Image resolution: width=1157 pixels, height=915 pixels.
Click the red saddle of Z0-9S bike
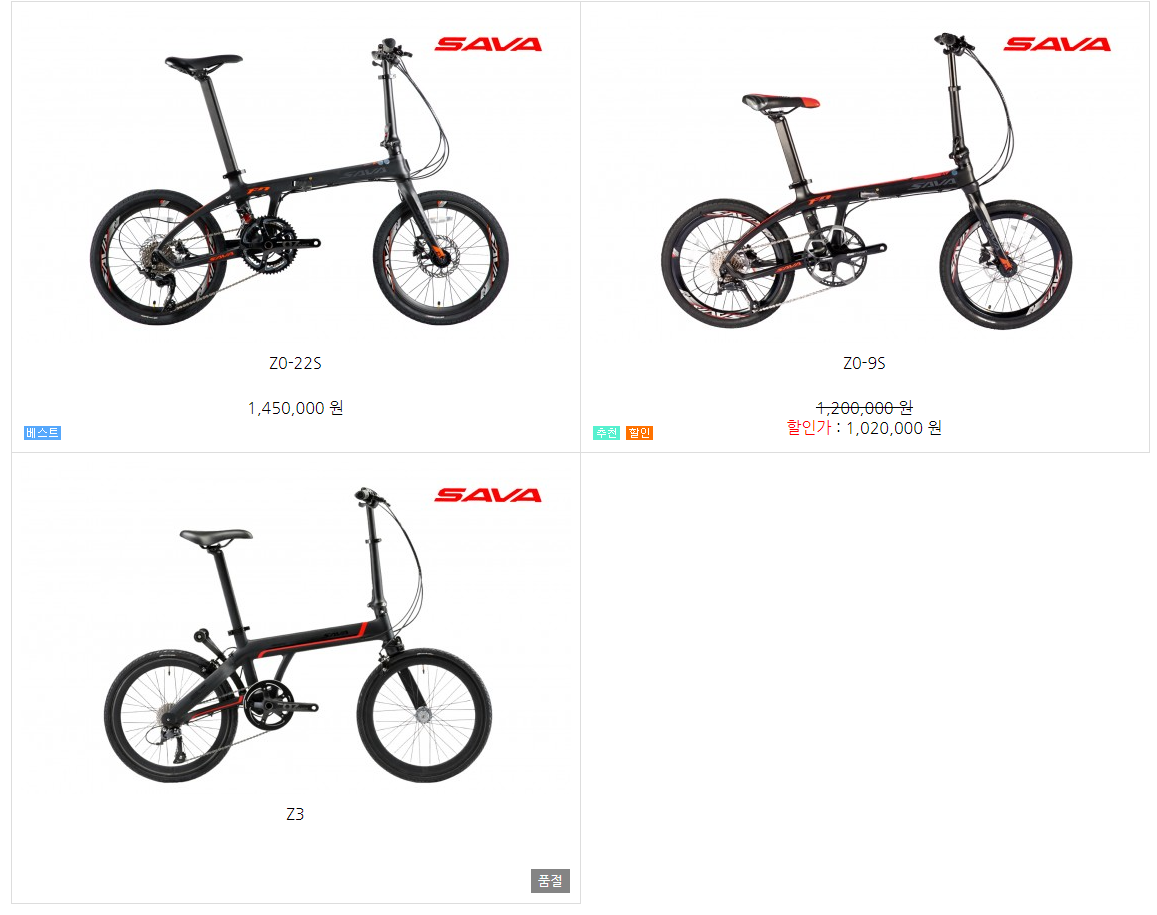781,103
